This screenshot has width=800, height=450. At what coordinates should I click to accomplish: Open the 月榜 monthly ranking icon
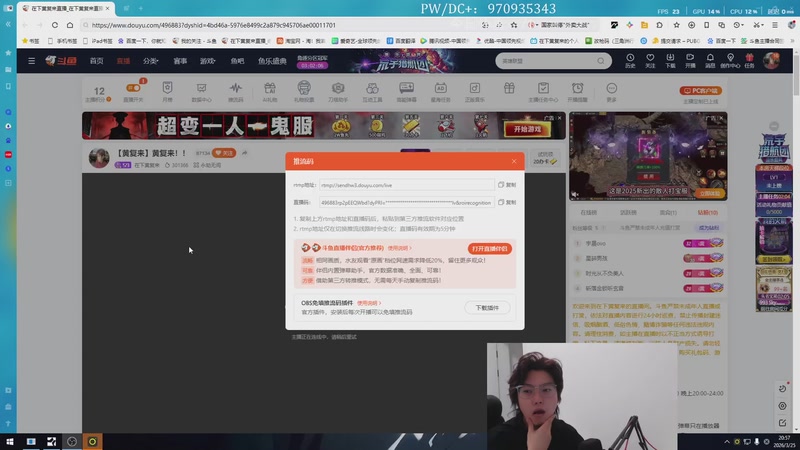click(x=167, y=91)
